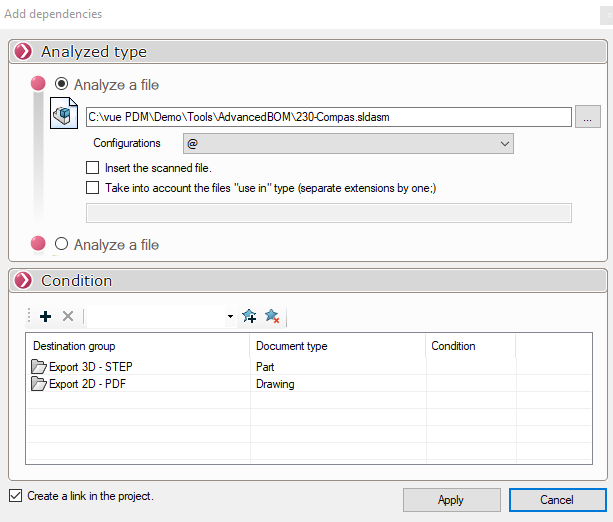613x522 pixels.
Task: Click the gray X delete icon
Action: pos(68,316)
